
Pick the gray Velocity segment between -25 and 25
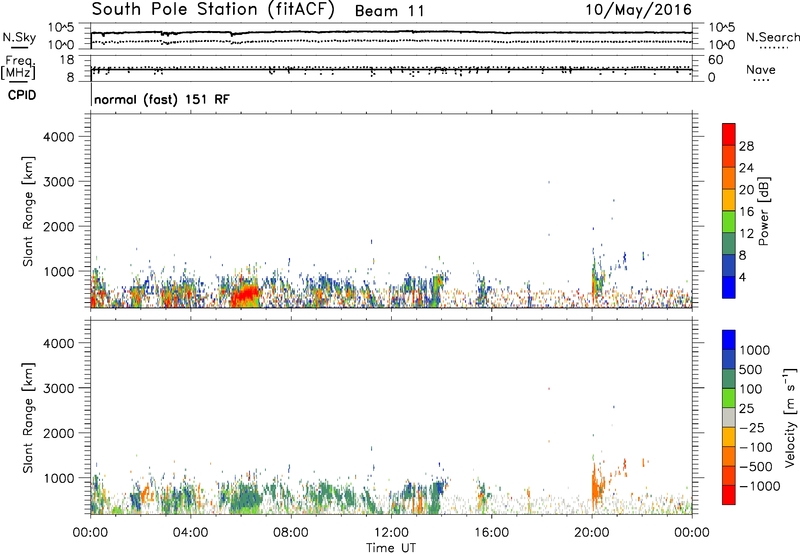point(729,417)
